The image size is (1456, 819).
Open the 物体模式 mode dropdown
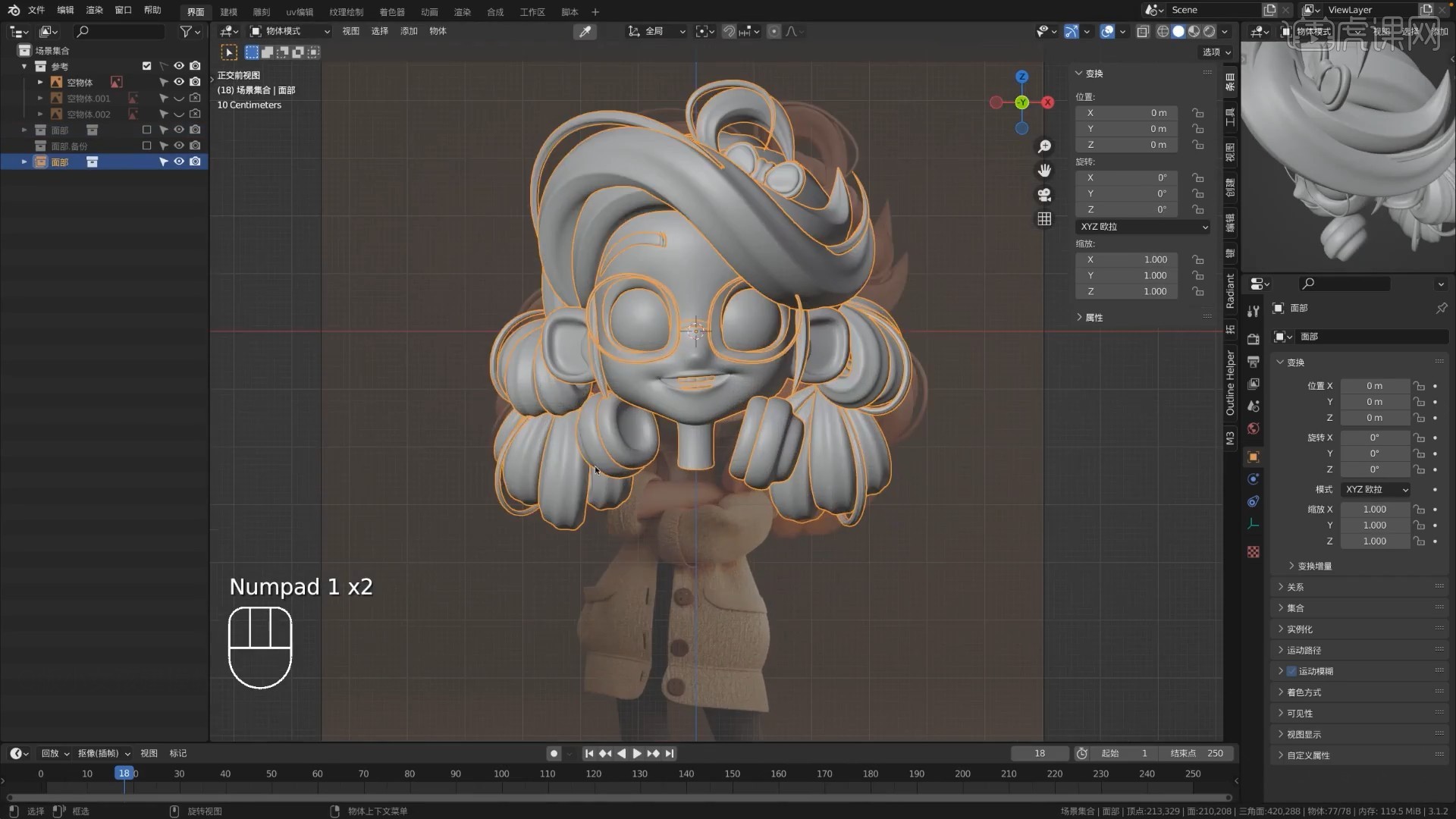[x=288, y=31]
